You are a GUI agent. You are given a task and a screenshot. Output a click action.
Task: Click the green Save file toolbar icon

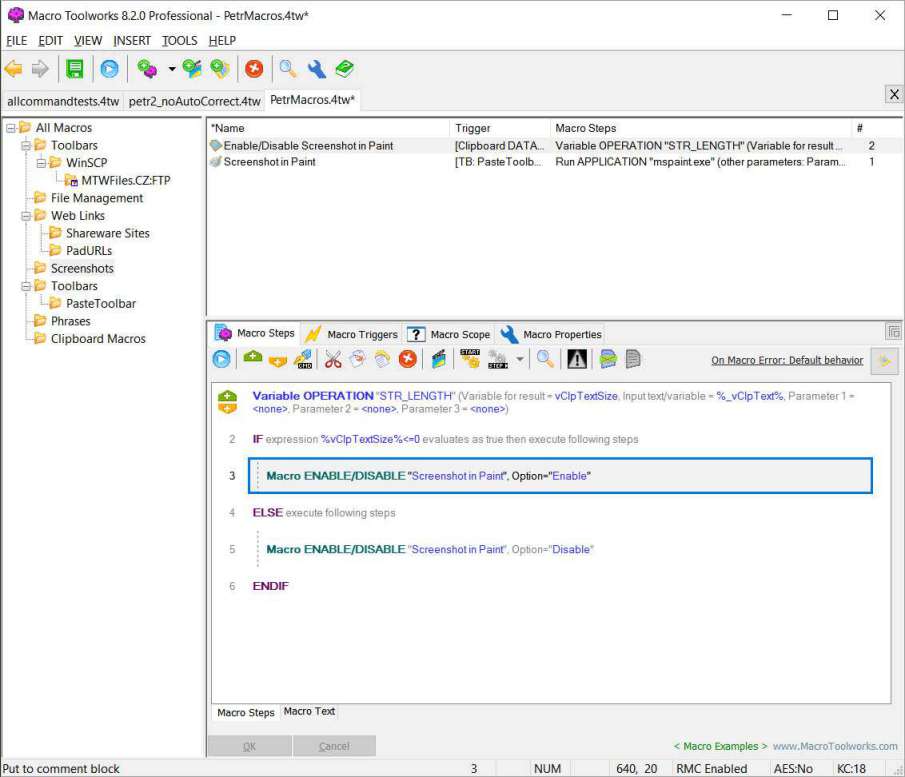[x=74, y=69]
